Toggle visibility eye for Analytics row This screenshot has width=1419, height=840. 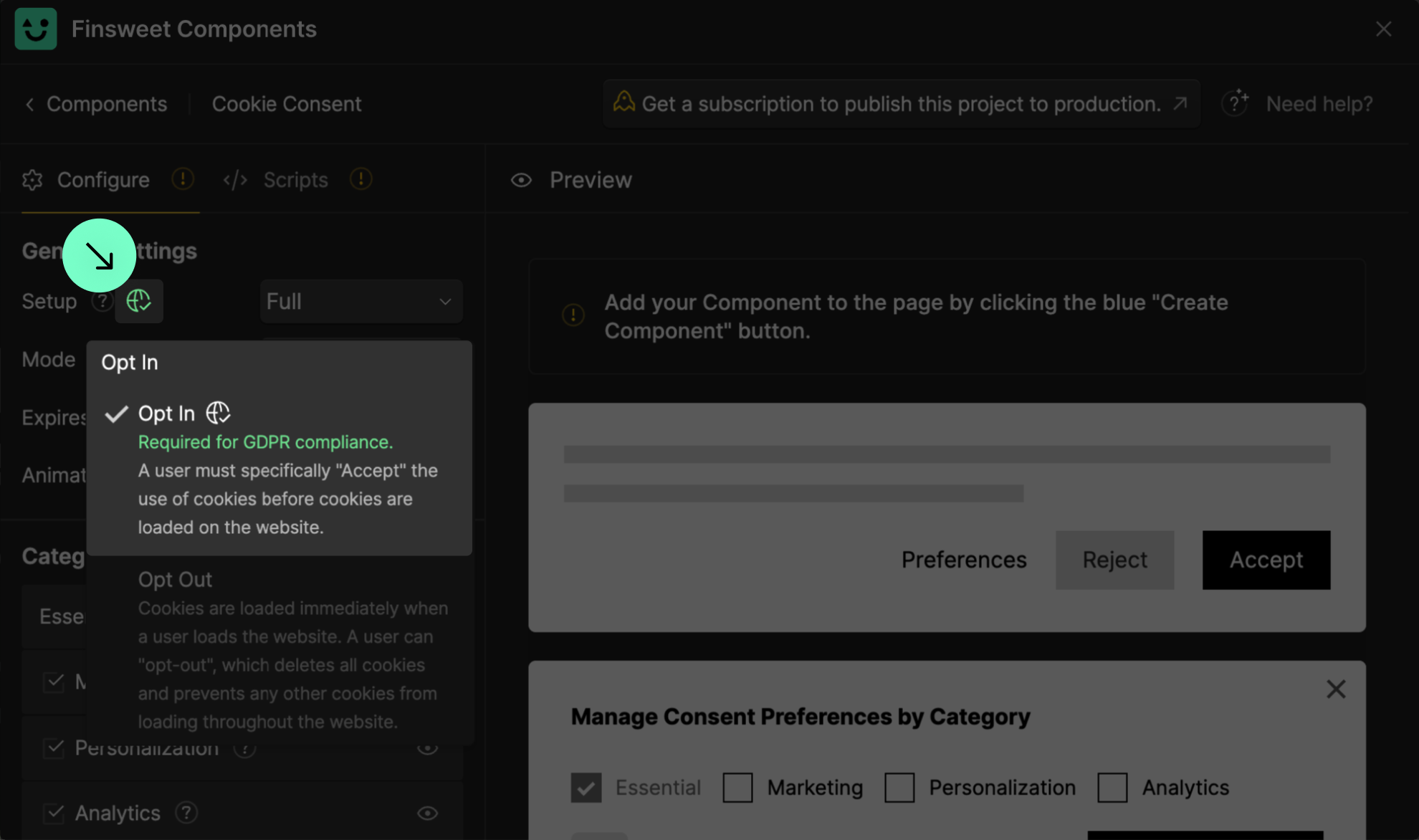point(427,813)
